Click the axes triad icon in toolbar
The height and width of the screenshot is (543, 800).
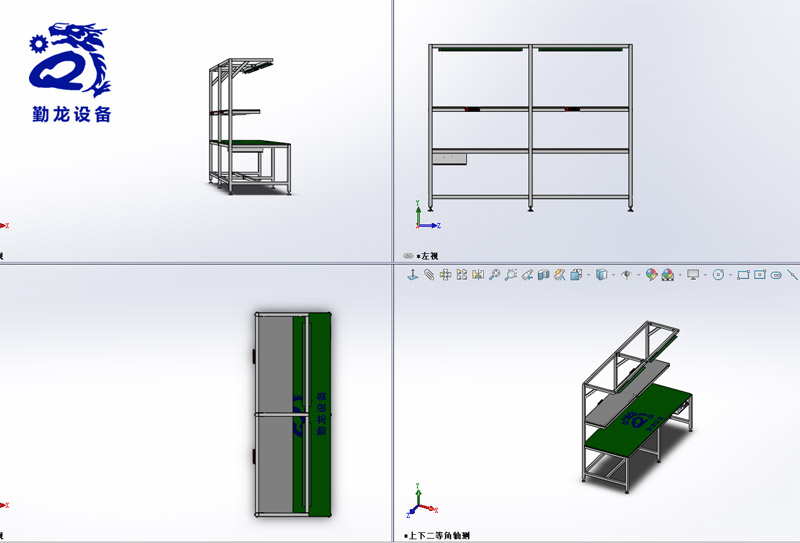tap(412, 274)
